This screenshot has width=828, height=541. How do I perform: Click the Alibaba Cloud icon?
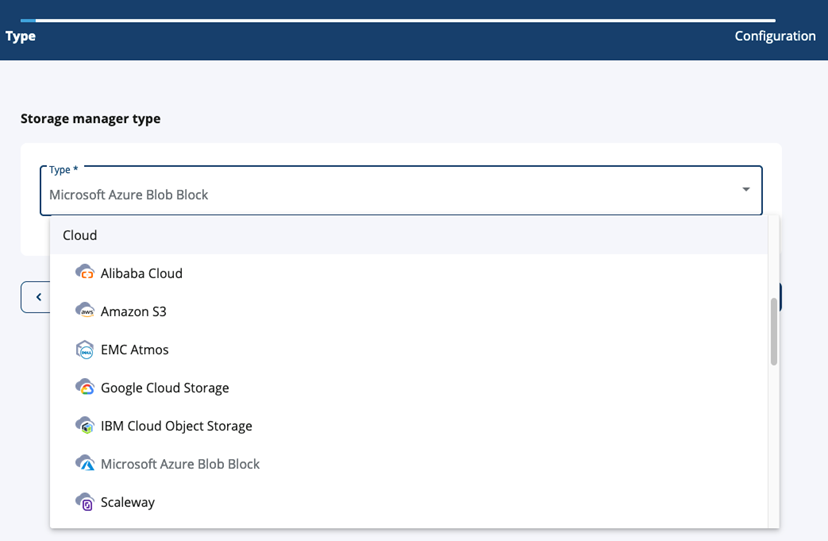click(x=84, y=273)
